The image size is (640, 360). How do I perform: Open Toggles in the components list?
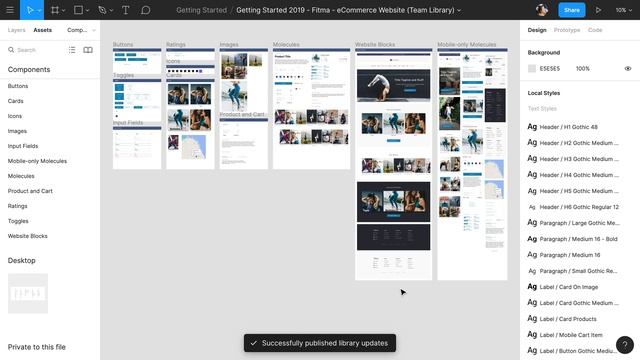[18, 221]
